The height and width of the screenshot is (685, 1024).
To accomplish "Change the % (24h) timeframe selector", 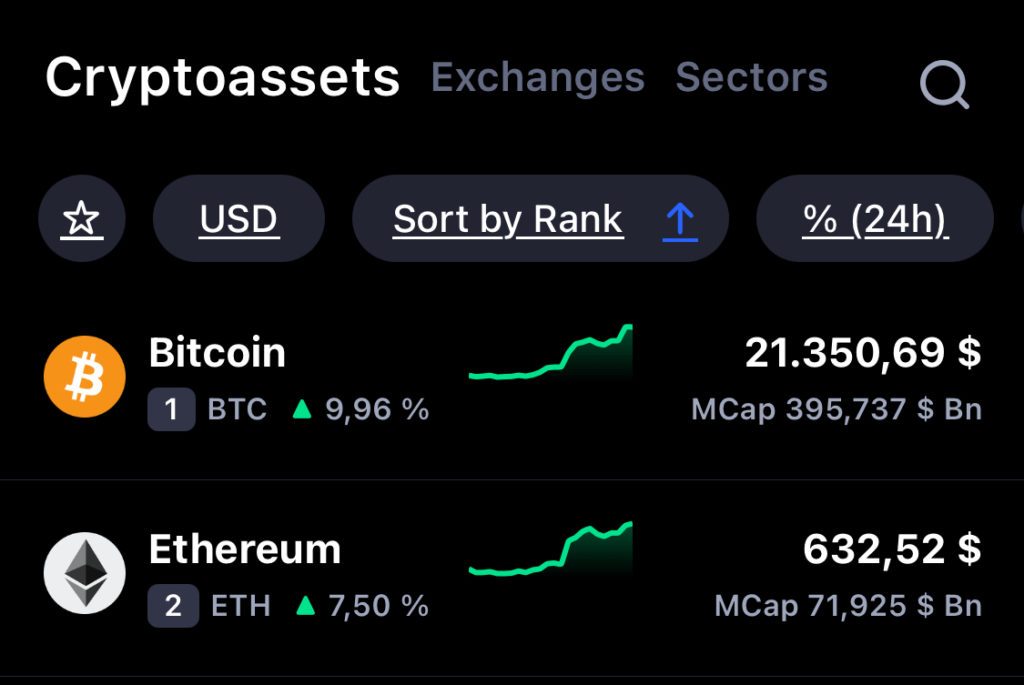I will coord(875,218).
